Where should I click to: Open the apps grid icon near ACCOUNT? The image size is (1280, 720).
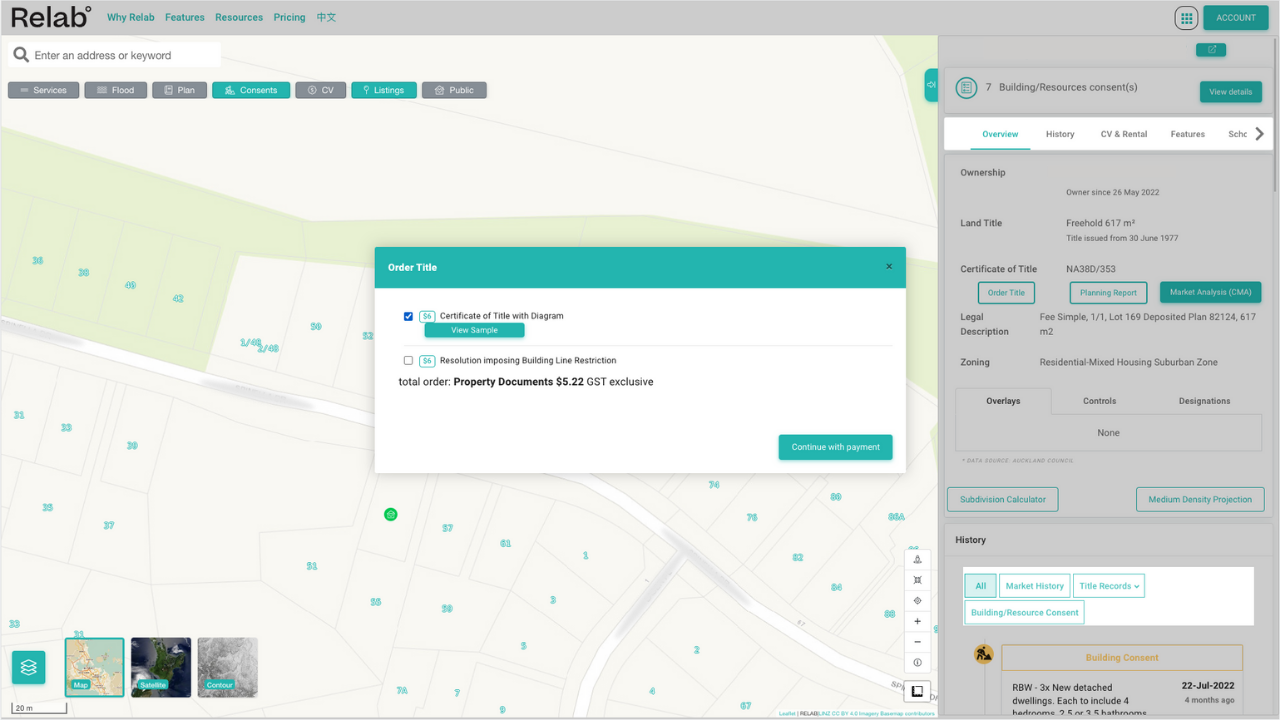pyautogui.click(x=1186, y=17)
